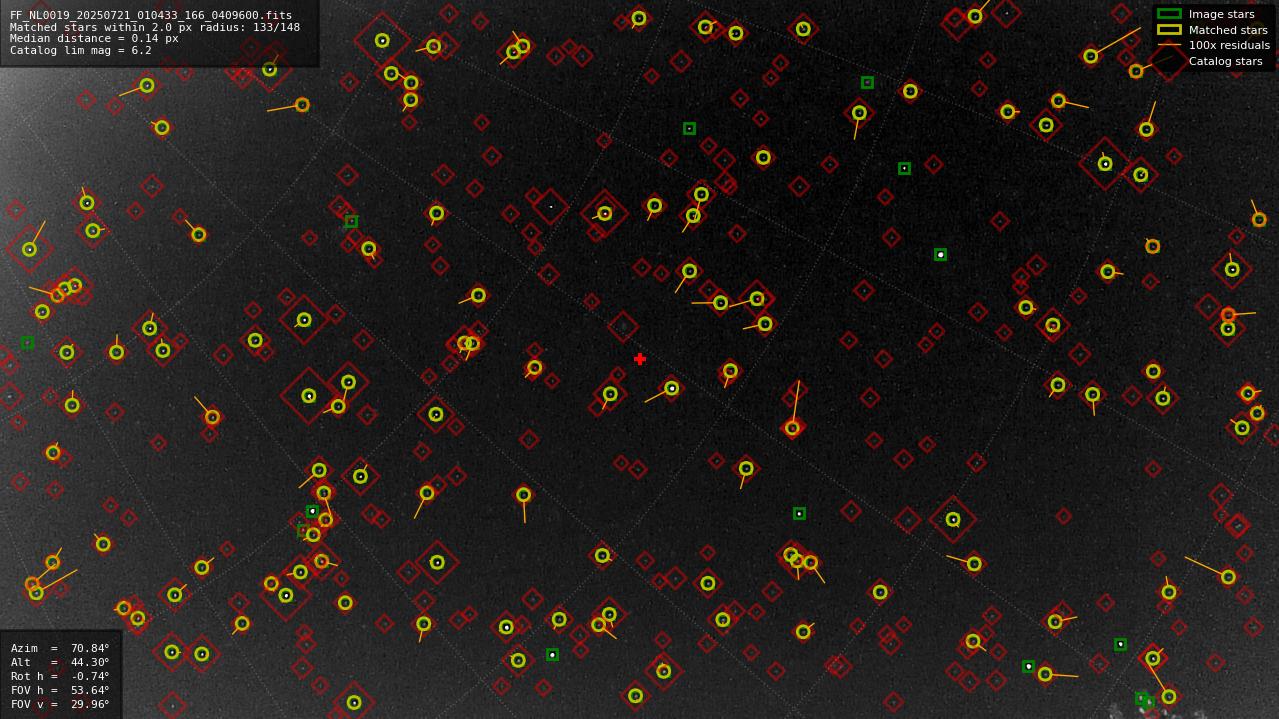The width and height of the screenshot is (1279, 719).
Task: Click the red diamond legend symbol for Catalog stars
Action: point(1169,61)
